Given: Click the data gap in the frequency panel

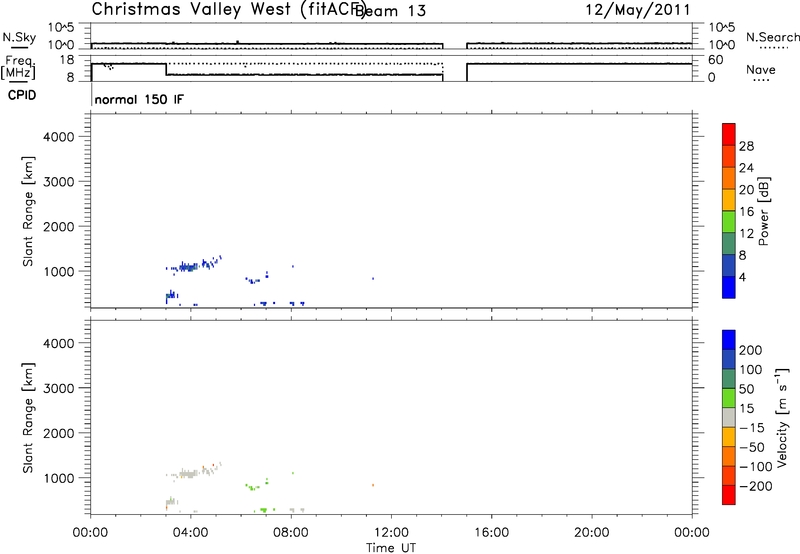Looking at the screenshot, I should (455, 70).
